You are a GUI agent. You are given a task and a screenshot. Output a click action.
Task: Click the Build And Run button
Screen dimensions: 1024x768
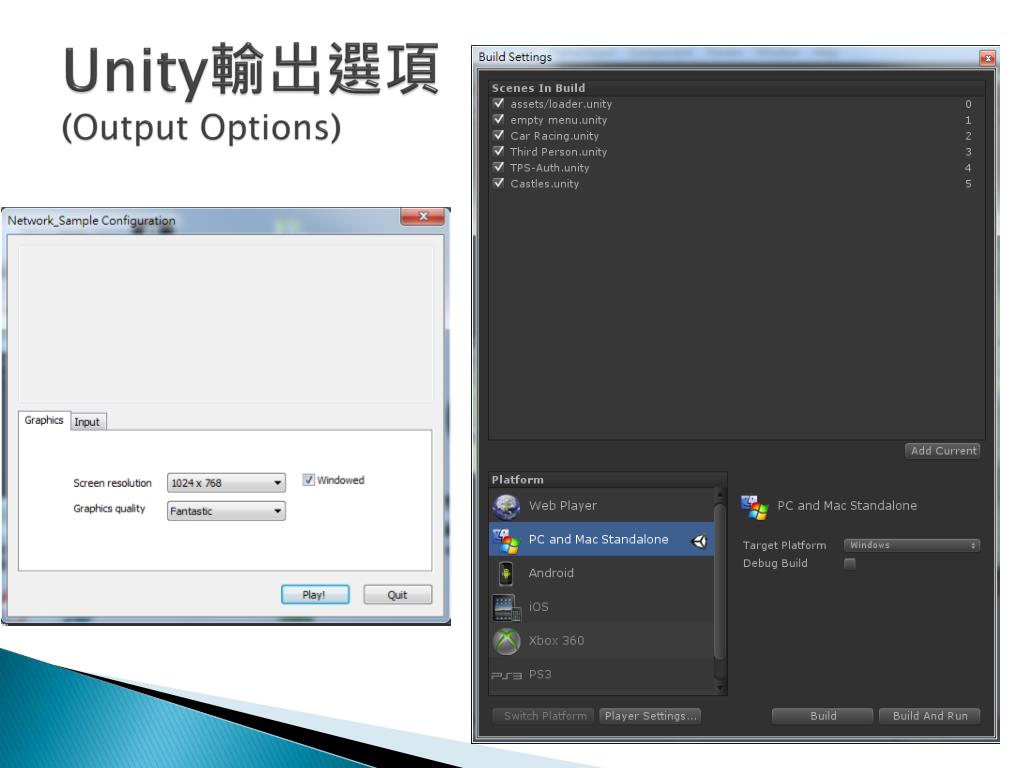(929, 716)
